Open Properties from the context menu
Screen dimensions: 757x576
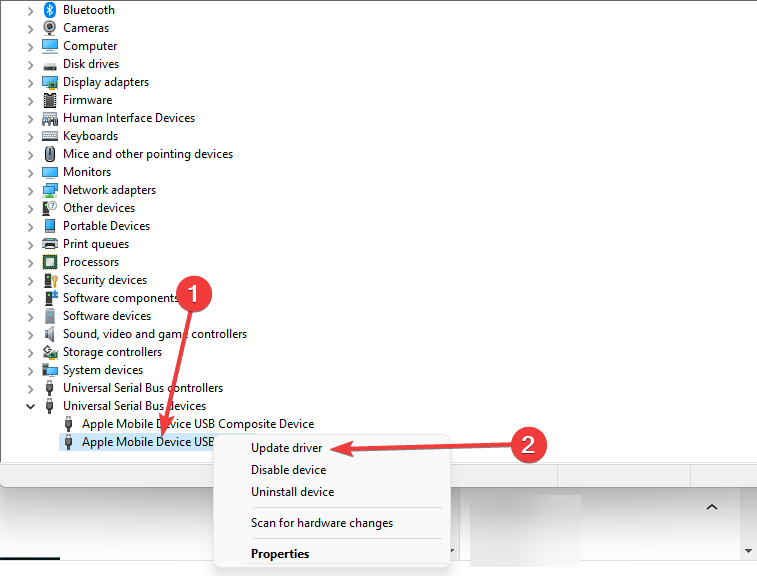[280, 554]
